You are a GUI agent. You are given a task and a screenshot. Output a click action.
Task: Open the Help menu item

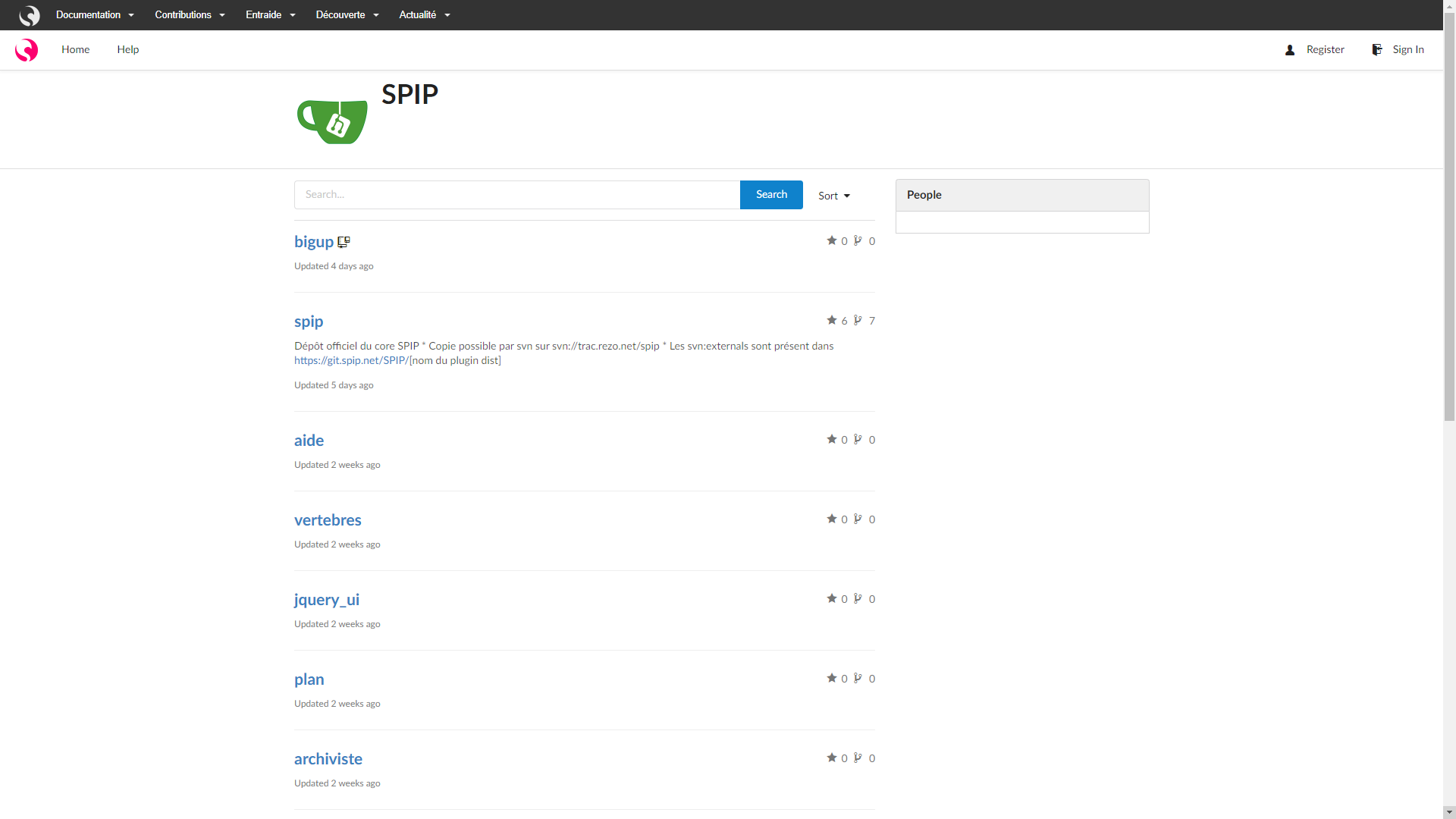tap(127, 50)
